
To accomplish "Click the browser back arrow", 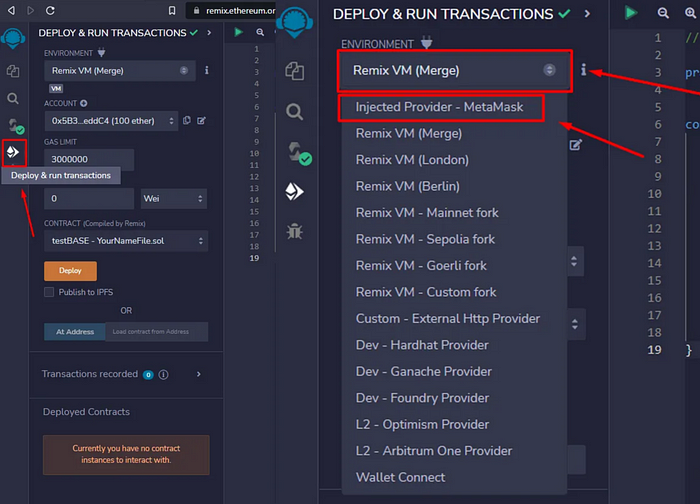I will tap(11, 10).
